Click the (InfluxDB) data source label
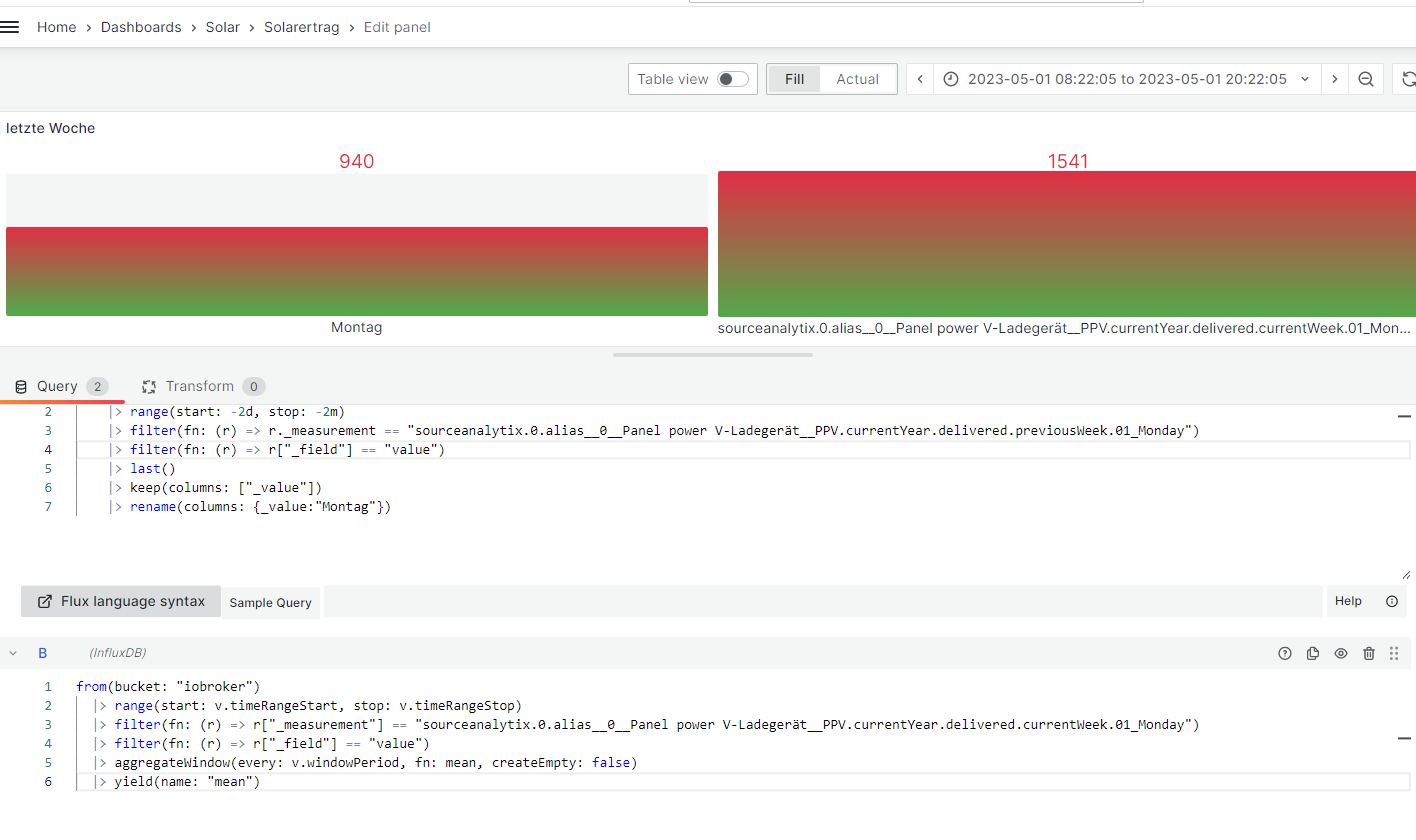This screenshot has height=840, width=1416. [118, 653]
